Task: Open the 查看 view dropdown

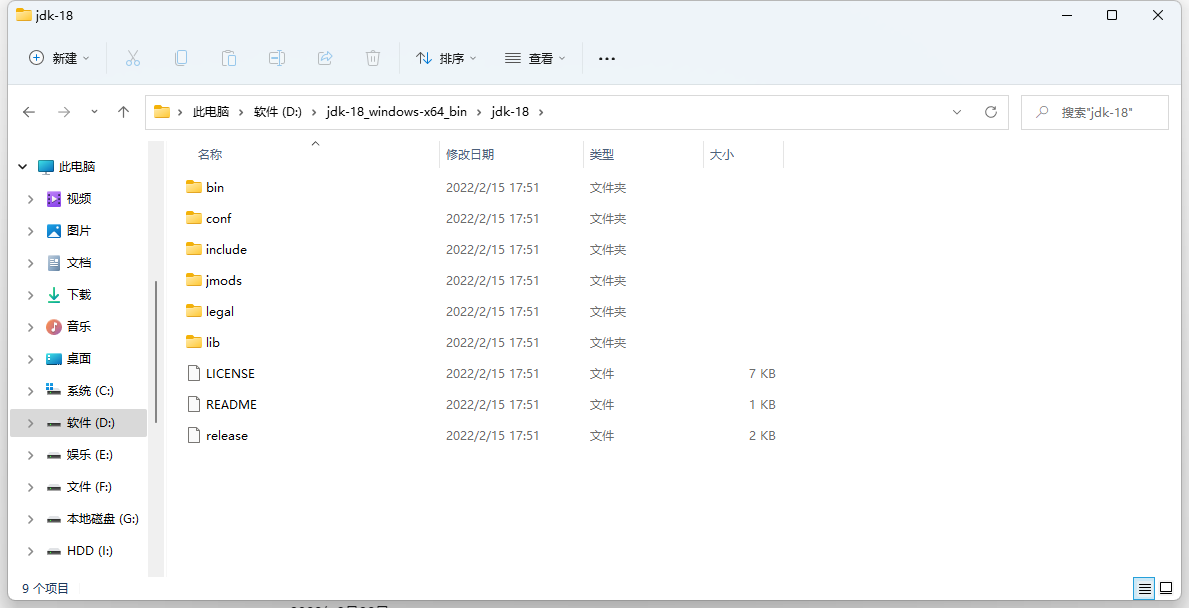Action: (x=536, y=58)
